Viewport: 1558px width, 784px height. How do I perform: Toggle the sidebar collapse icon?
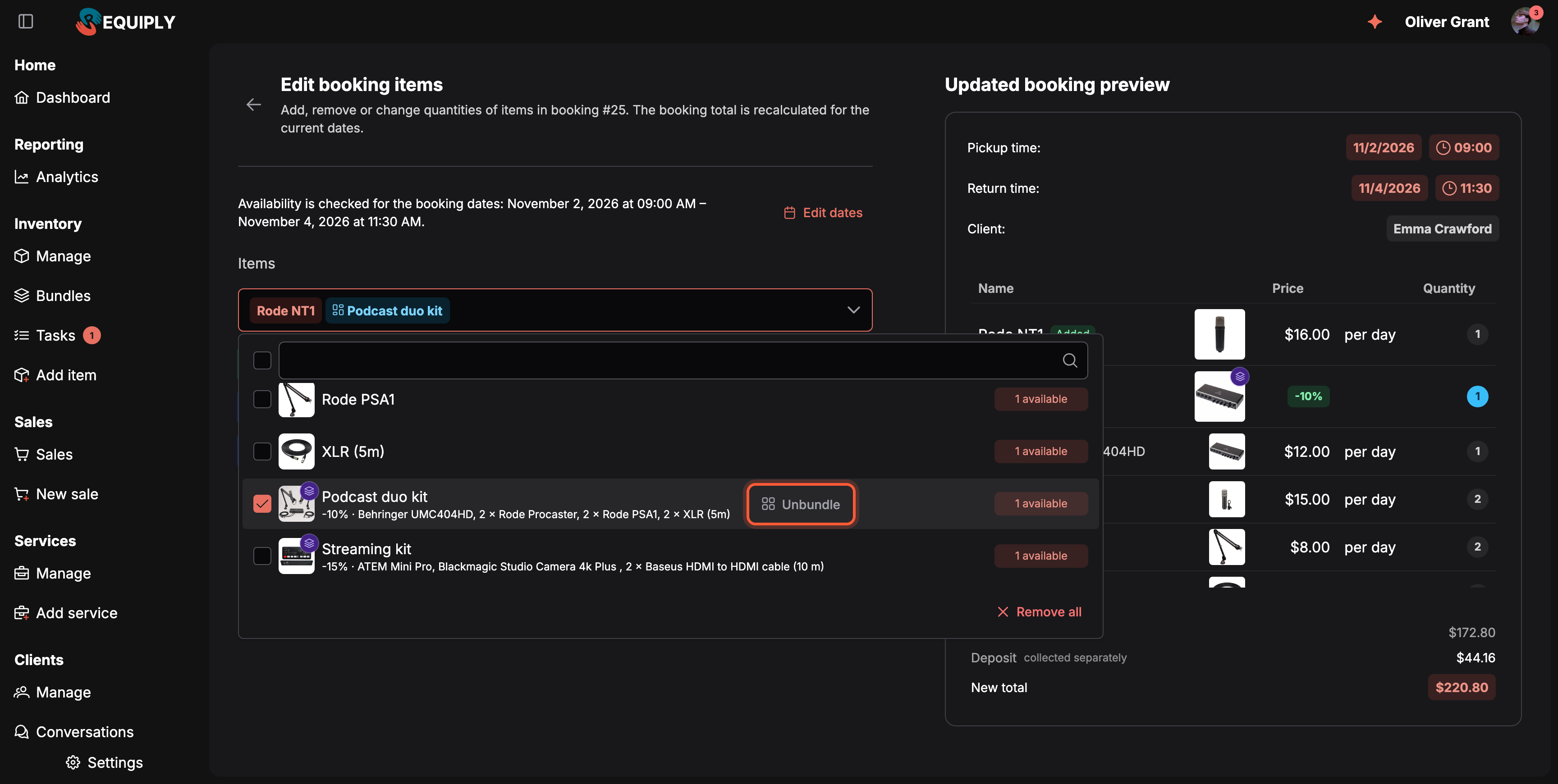[25, 22]
